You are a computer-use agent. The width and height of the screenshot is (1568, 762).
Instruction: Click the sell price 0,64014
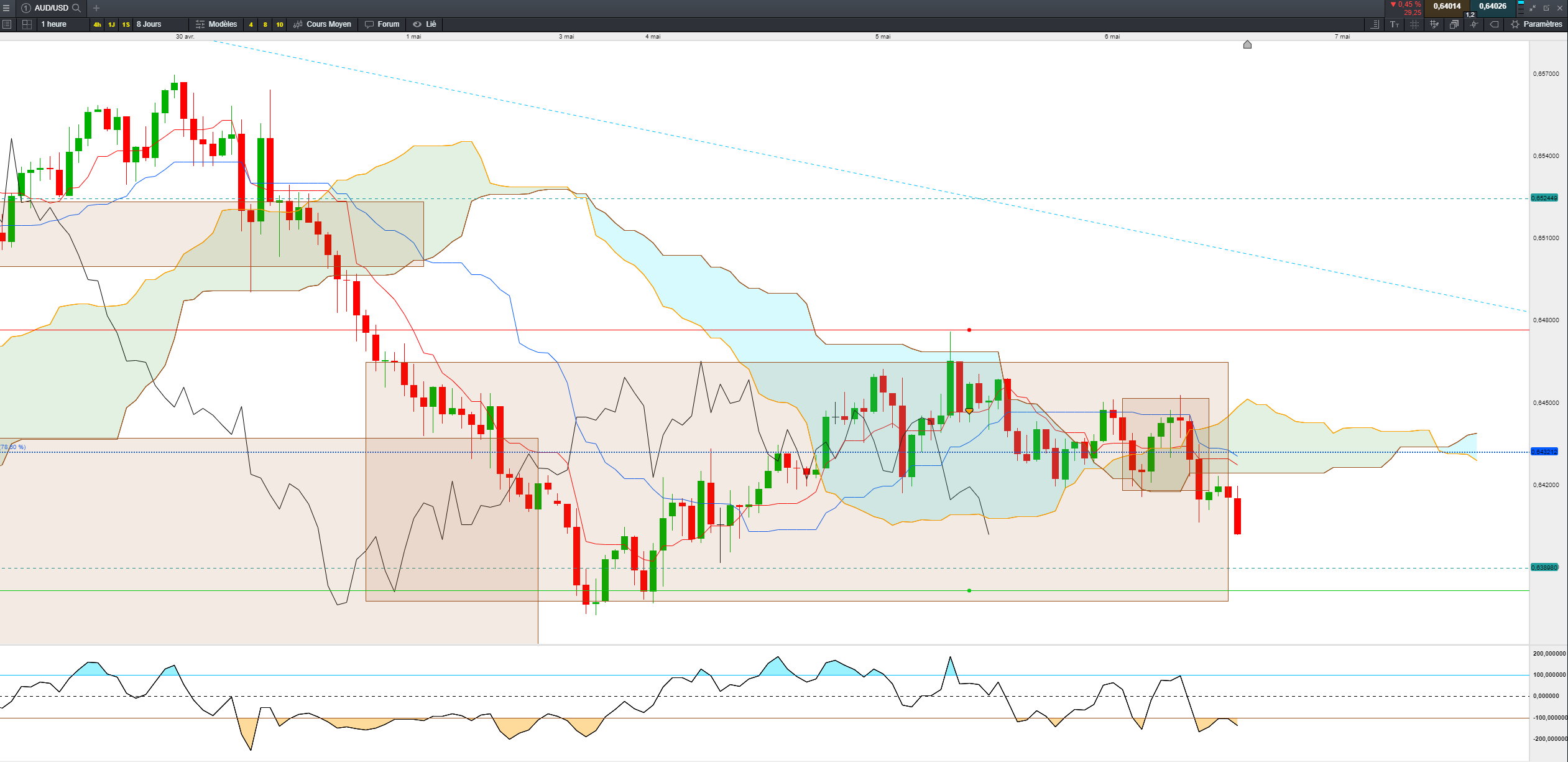[x=1447, y=6]
